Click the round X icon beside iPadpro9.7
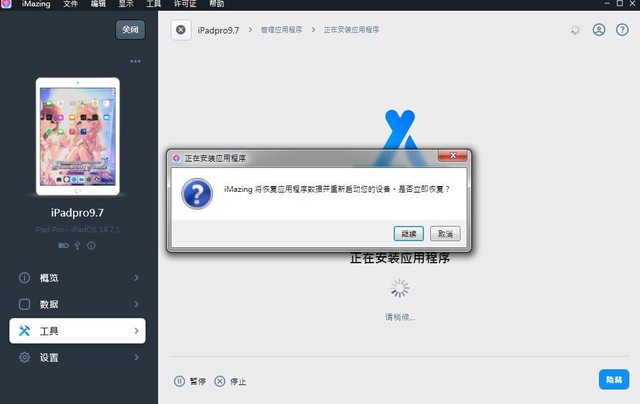 pyautogui.click(x=181, y=30)
